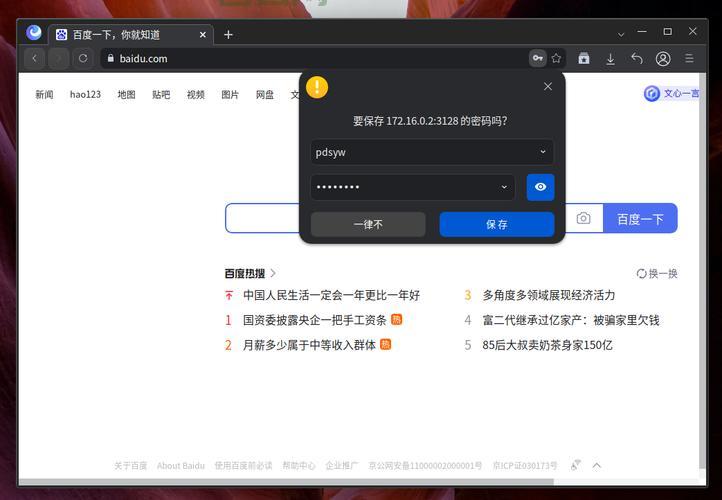
Task: Refresh hot searches with 换一换
Action: [x=657, y=273]
